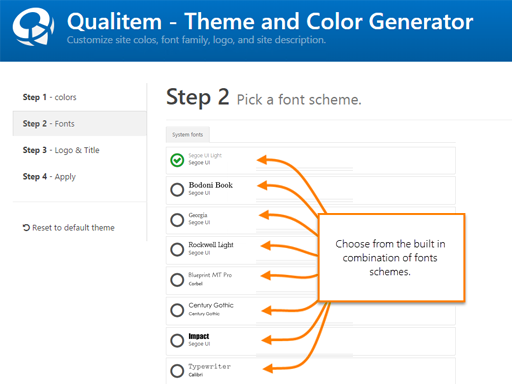Navigate to Step 3 - Logo & Title
The image size is (512, 384).
coord(61,150)
